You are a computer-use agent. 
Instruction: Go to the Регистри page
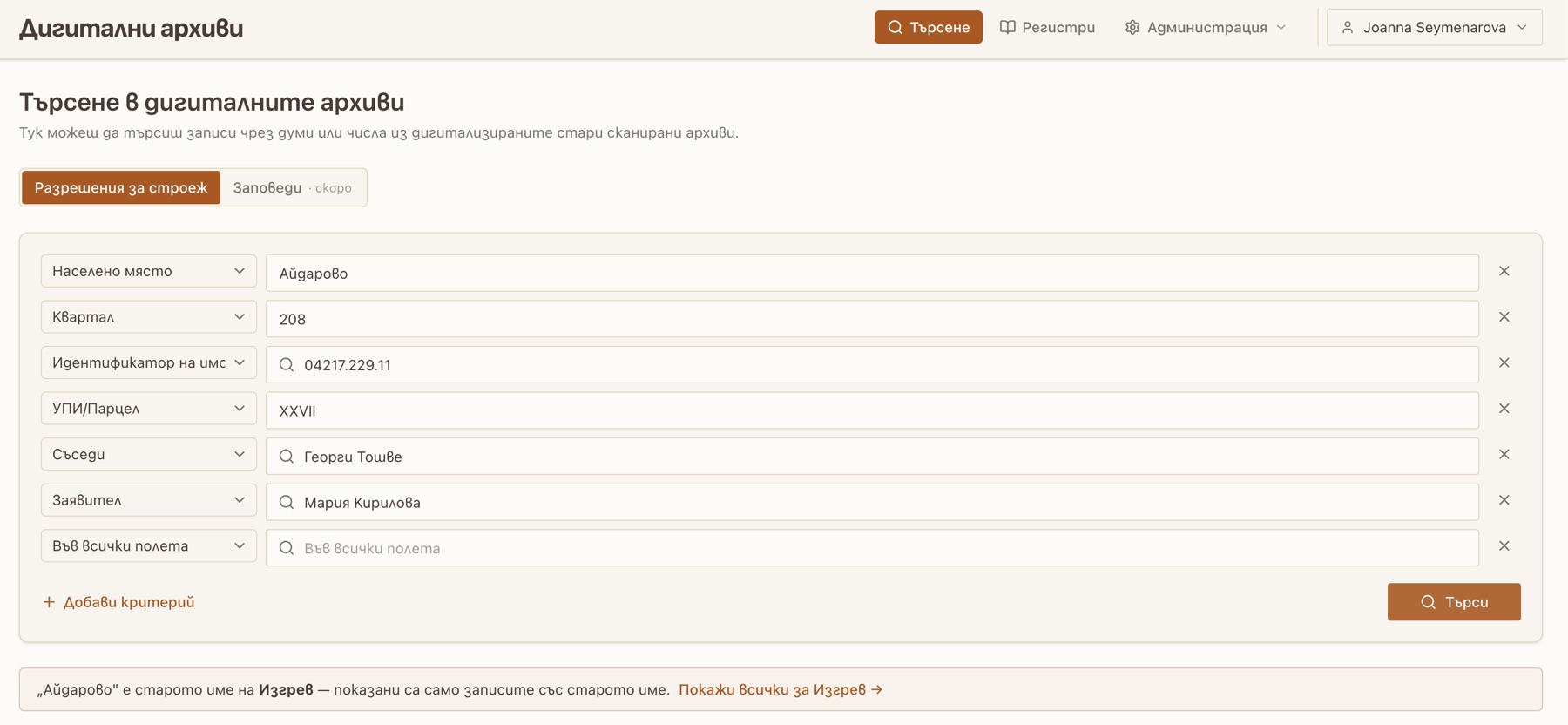pos(1047,28)
